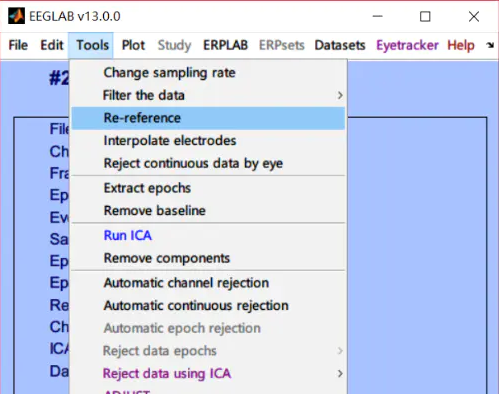Click the MATLAB logo in title bar
499x394 pixels.
coord(16,16)
